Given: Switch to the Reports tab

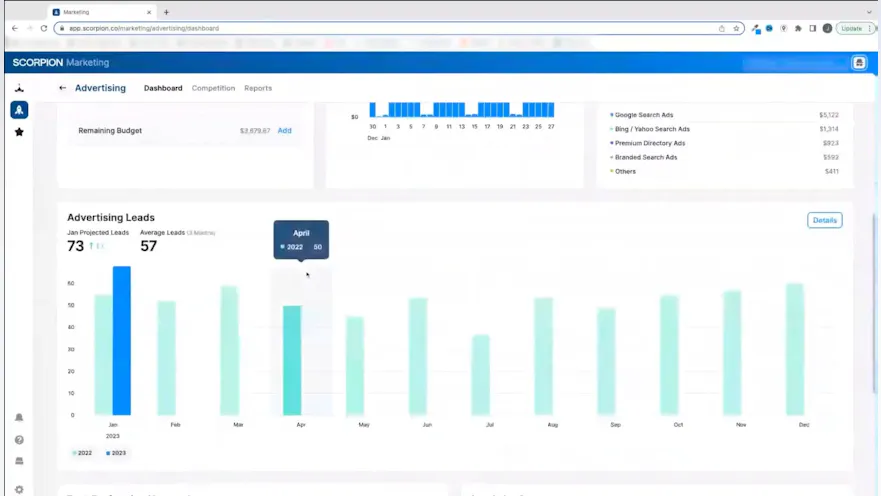Looking at the screenshot, I should click(258, 88).
